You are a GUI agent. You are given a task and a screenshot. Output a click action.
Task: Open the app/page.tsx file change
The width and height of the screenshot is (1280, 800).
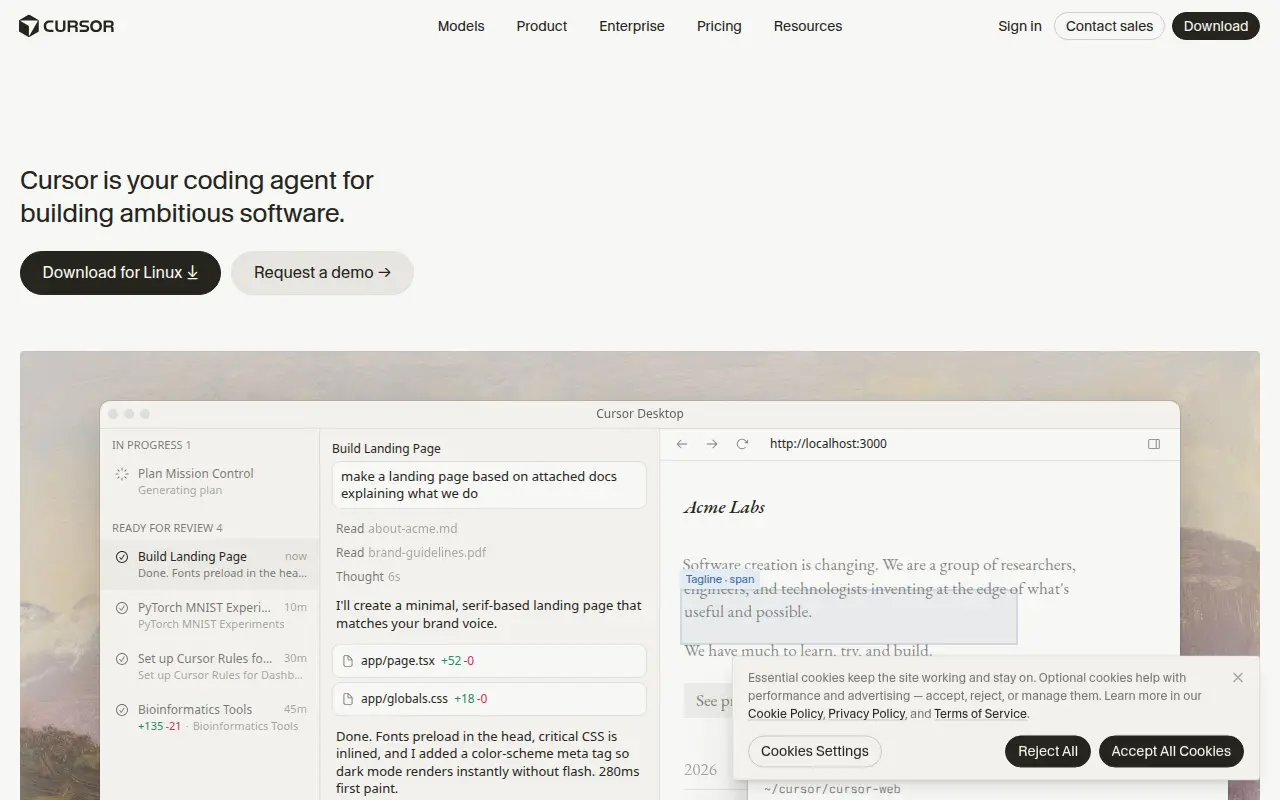pos(489,661)
